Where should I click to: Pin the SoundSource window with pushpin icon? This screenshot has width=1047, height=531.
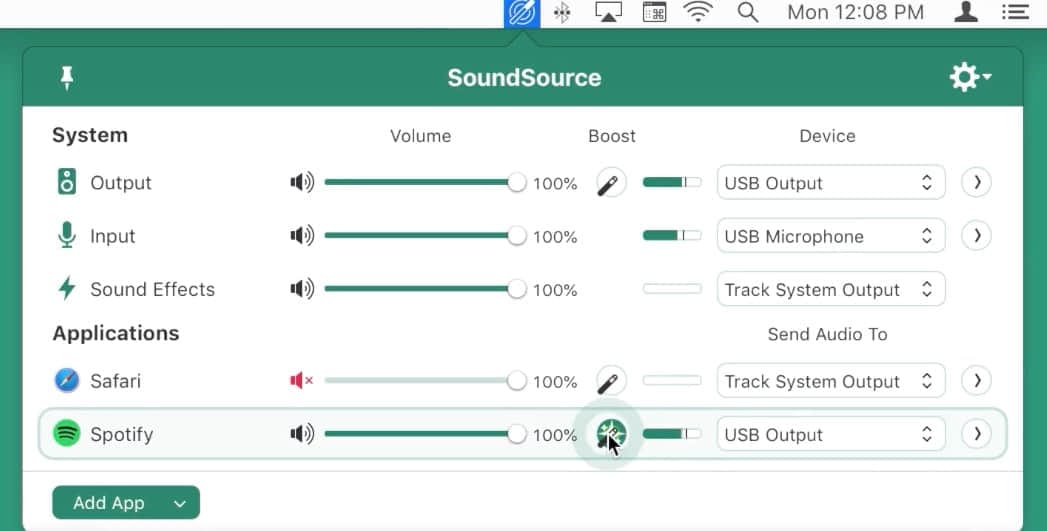pos(67,78)
